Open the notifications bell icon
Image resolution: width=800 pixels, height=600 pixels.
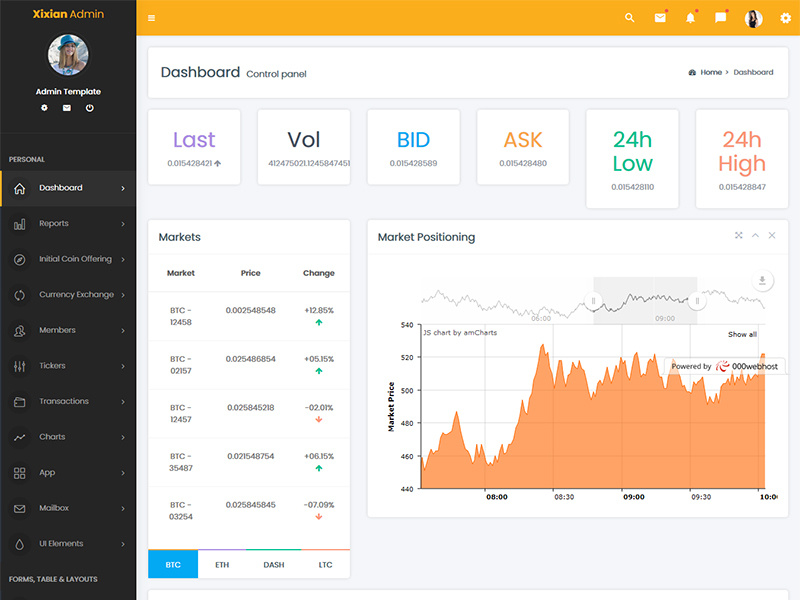(691, 17)
